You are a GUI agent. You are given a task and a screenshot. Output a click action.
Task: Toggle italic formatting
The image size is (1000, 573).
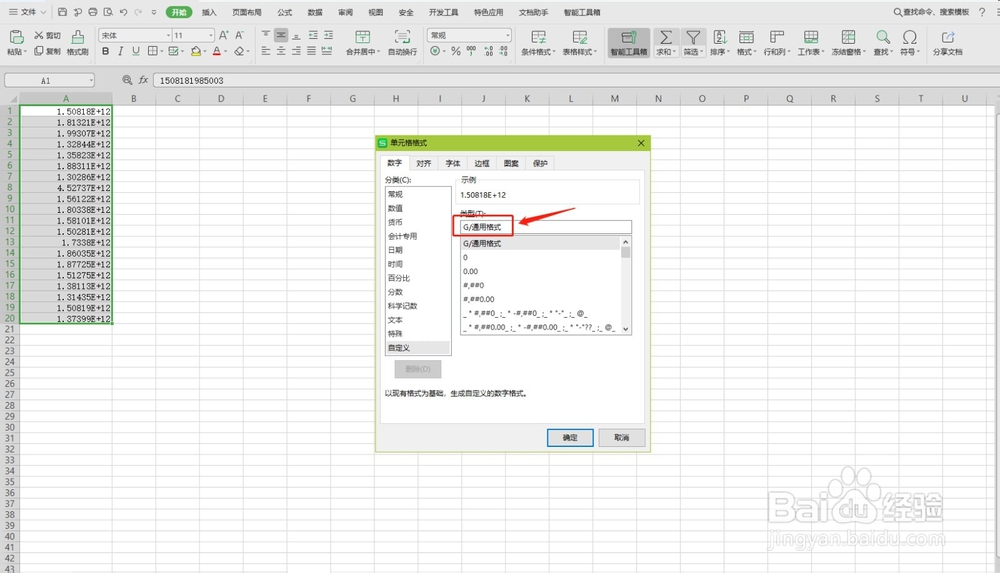[x=120, y=51]
